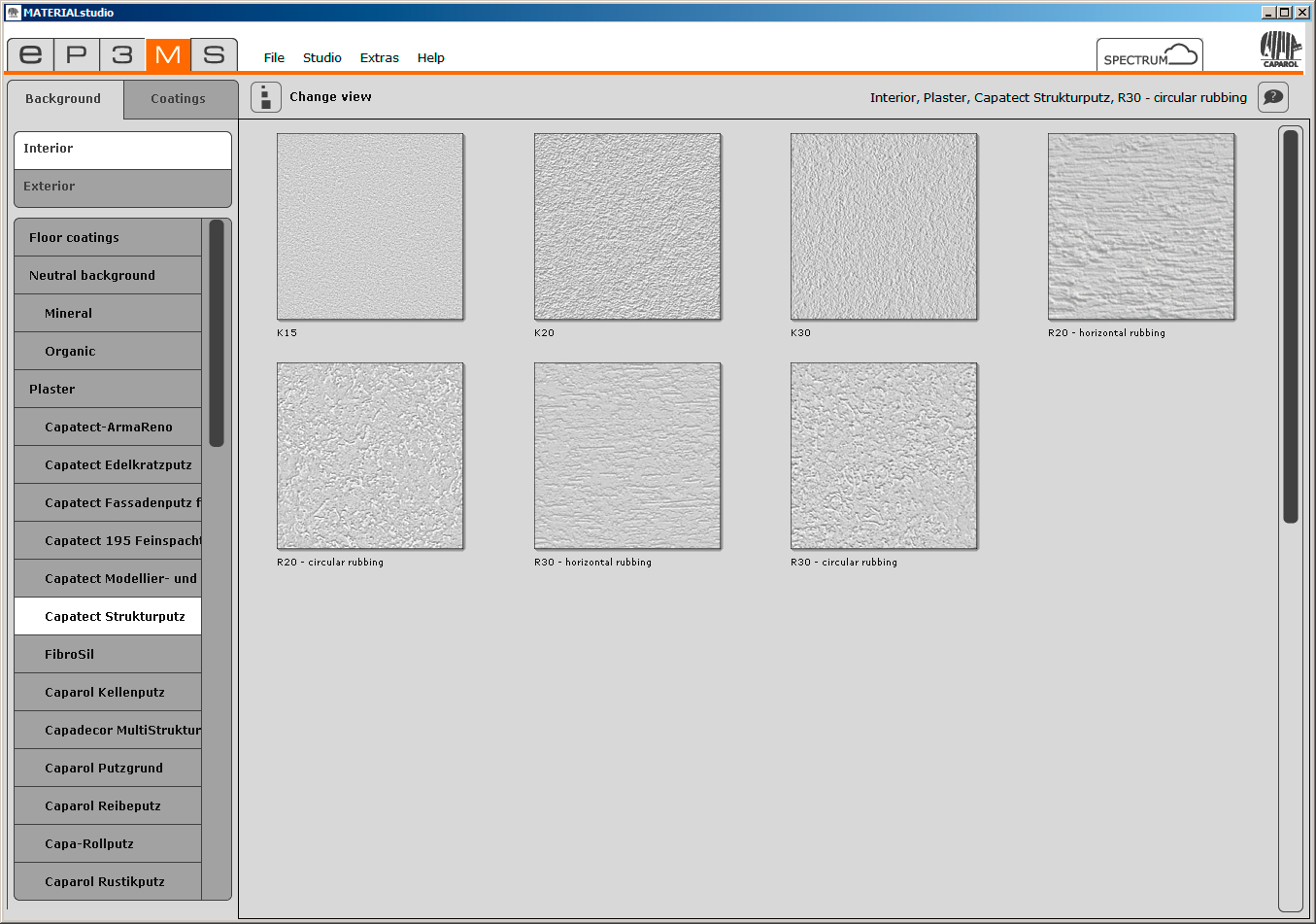Open the Help menu
The image size is (1316, 924).
tap(430, 58)
